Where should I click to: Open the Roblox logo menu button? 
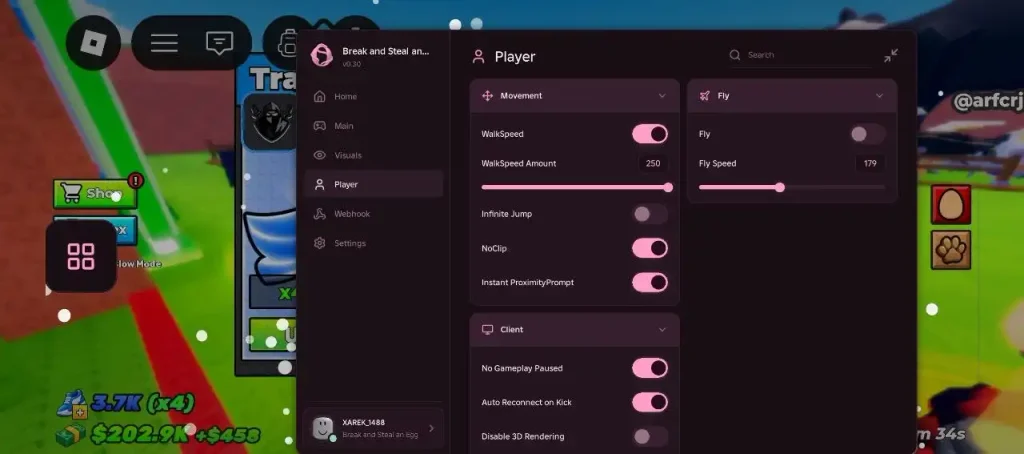93,43
